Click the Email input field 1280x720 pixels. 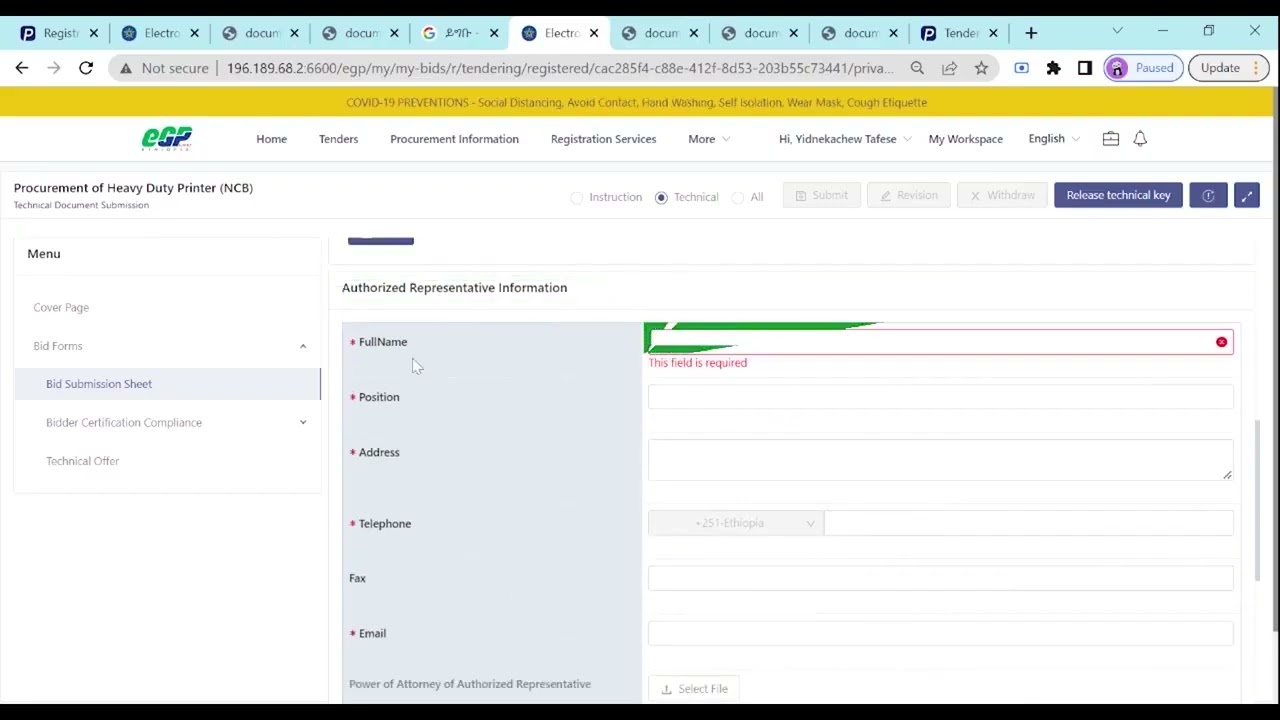(940, 633)
